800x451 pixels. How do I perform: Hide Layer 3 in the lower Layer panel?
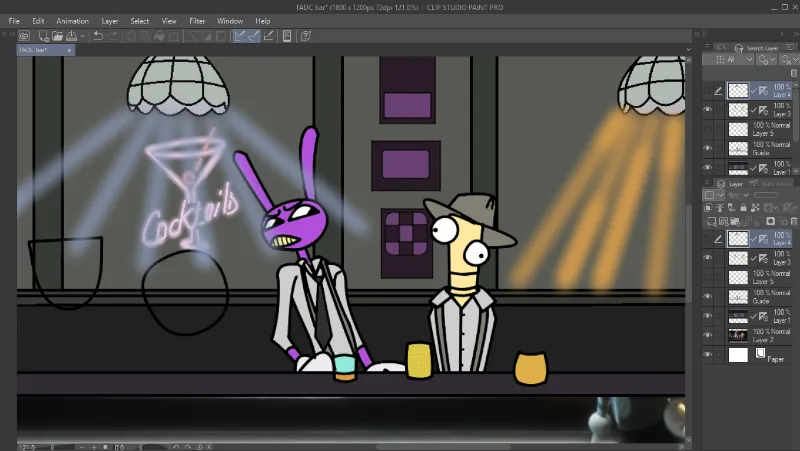pos(708,258)
